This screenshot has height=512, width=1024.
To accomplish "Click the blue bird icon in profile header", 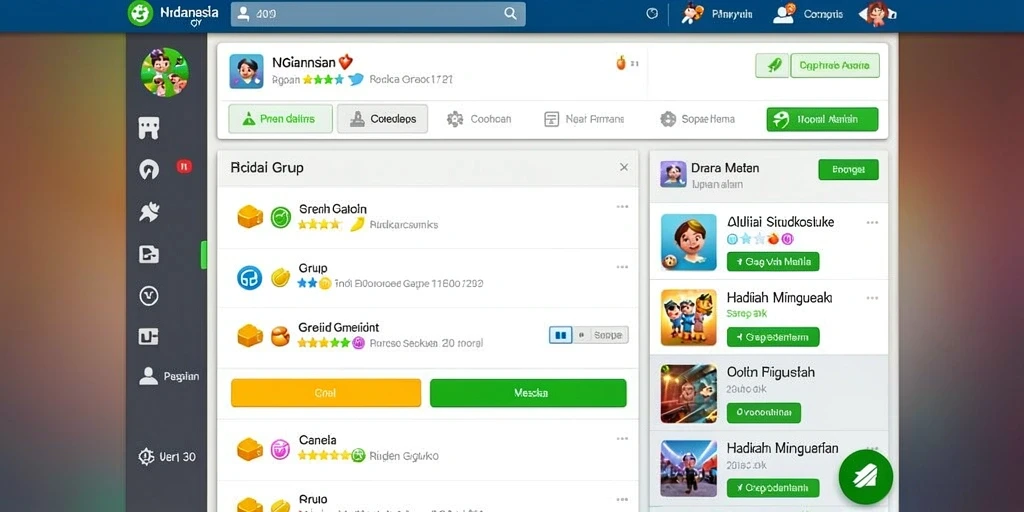I will (356, 80).
